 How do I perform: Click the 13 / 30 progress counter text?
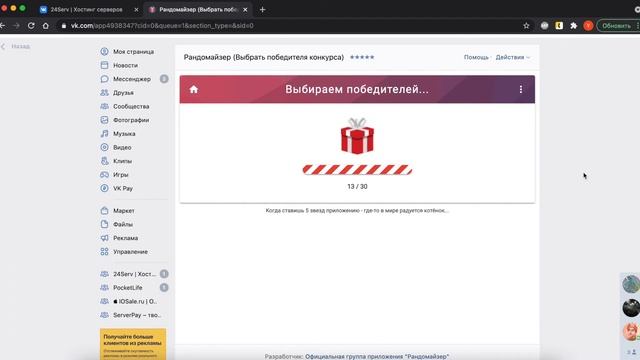[357, 187]
